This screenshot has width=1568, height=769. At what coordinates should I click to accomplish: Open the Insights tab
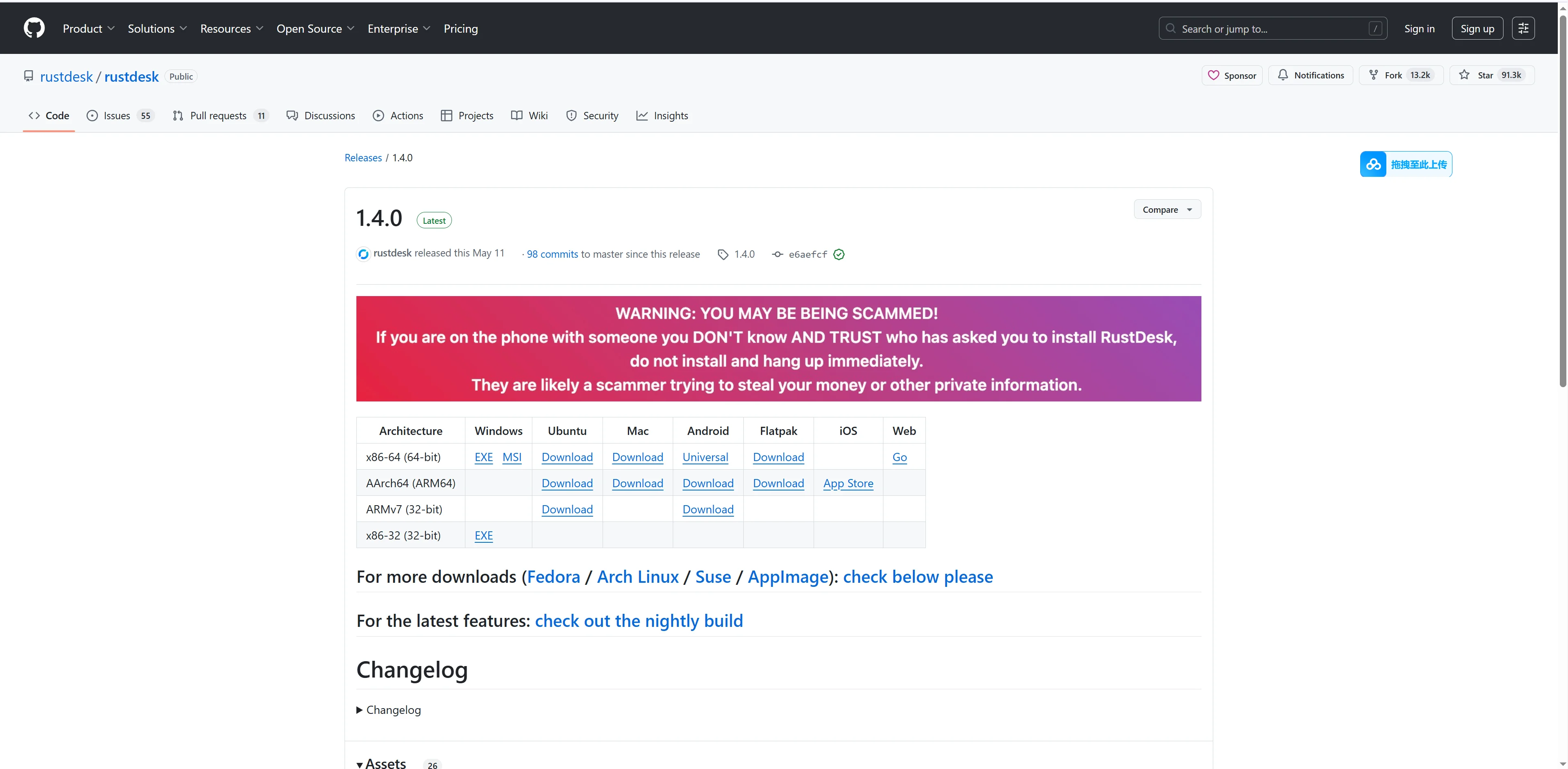662,116
